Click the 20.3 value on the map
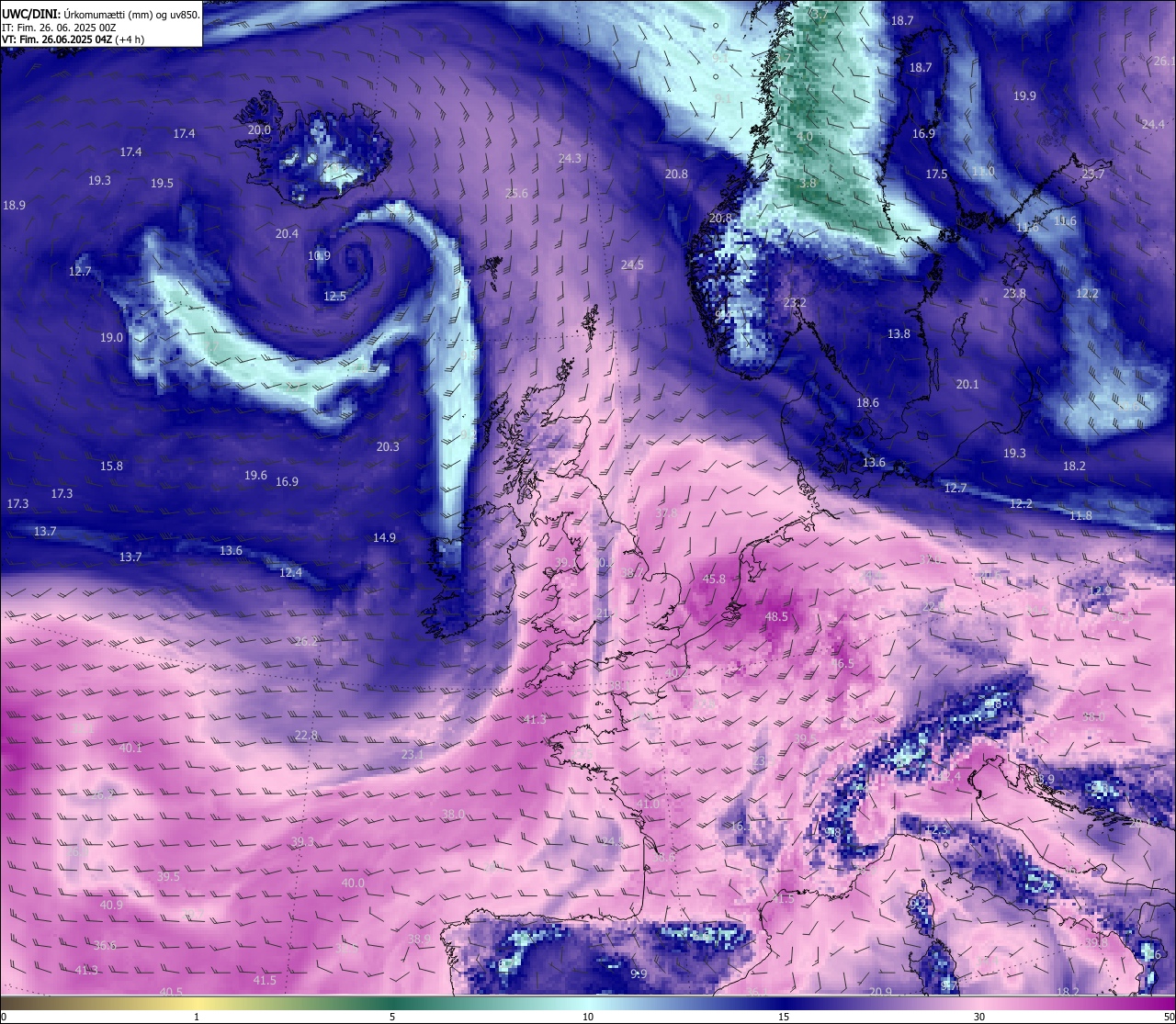Screen dimensions: 1176x1024 coord(388,447)
